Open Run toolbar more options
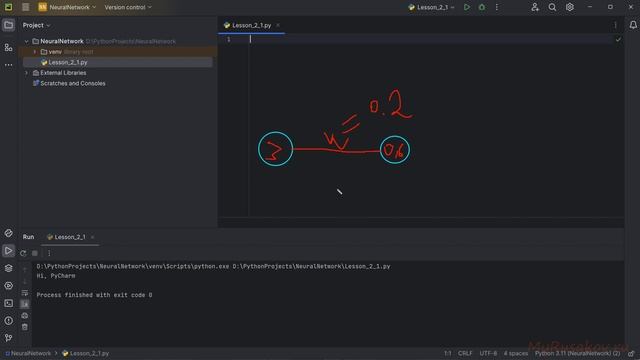 pyautogui.click(x=49, y=253)
